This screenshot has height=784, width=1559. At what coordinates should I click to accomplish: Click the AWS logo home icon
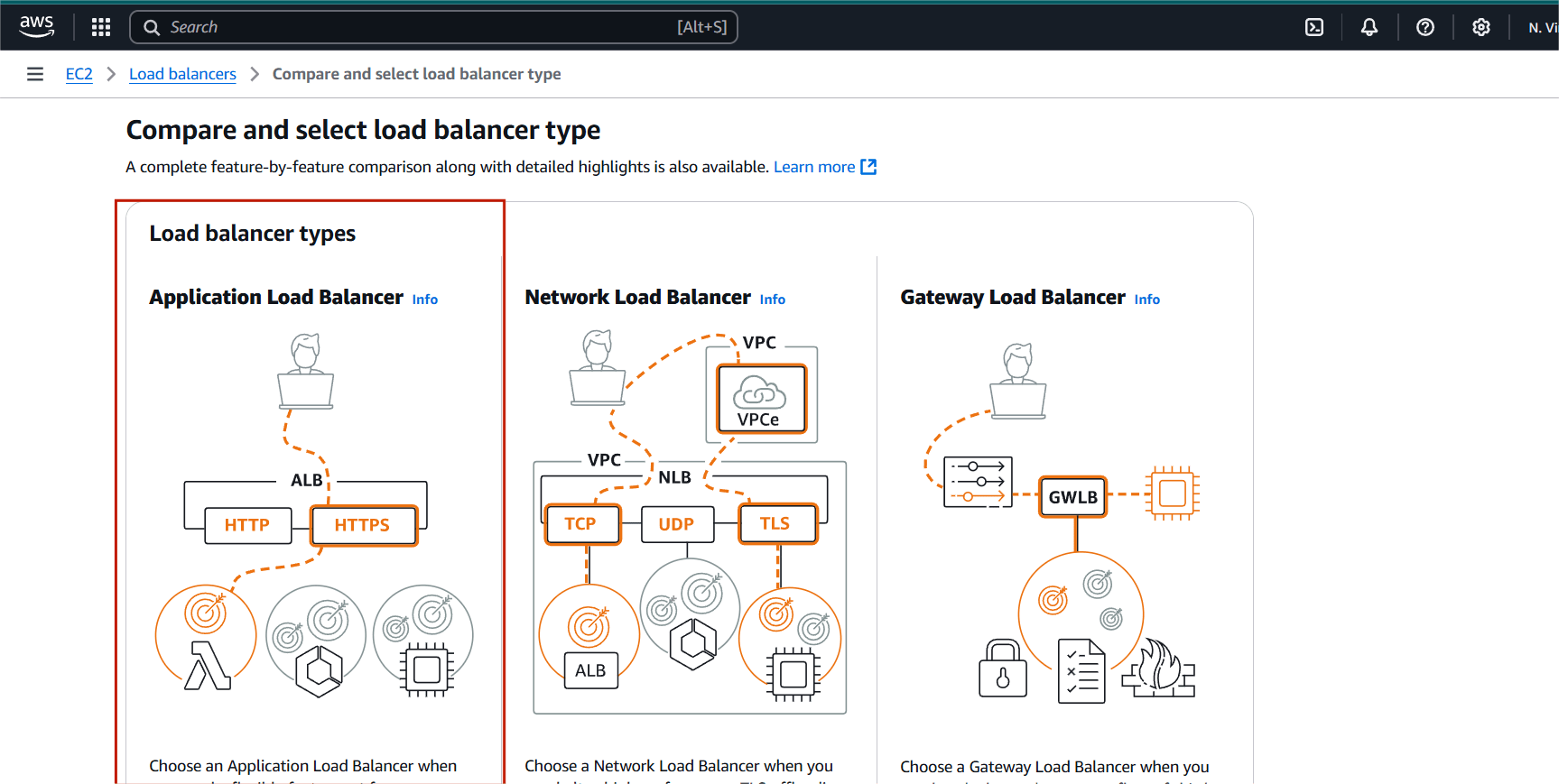[x=37, y=27]
